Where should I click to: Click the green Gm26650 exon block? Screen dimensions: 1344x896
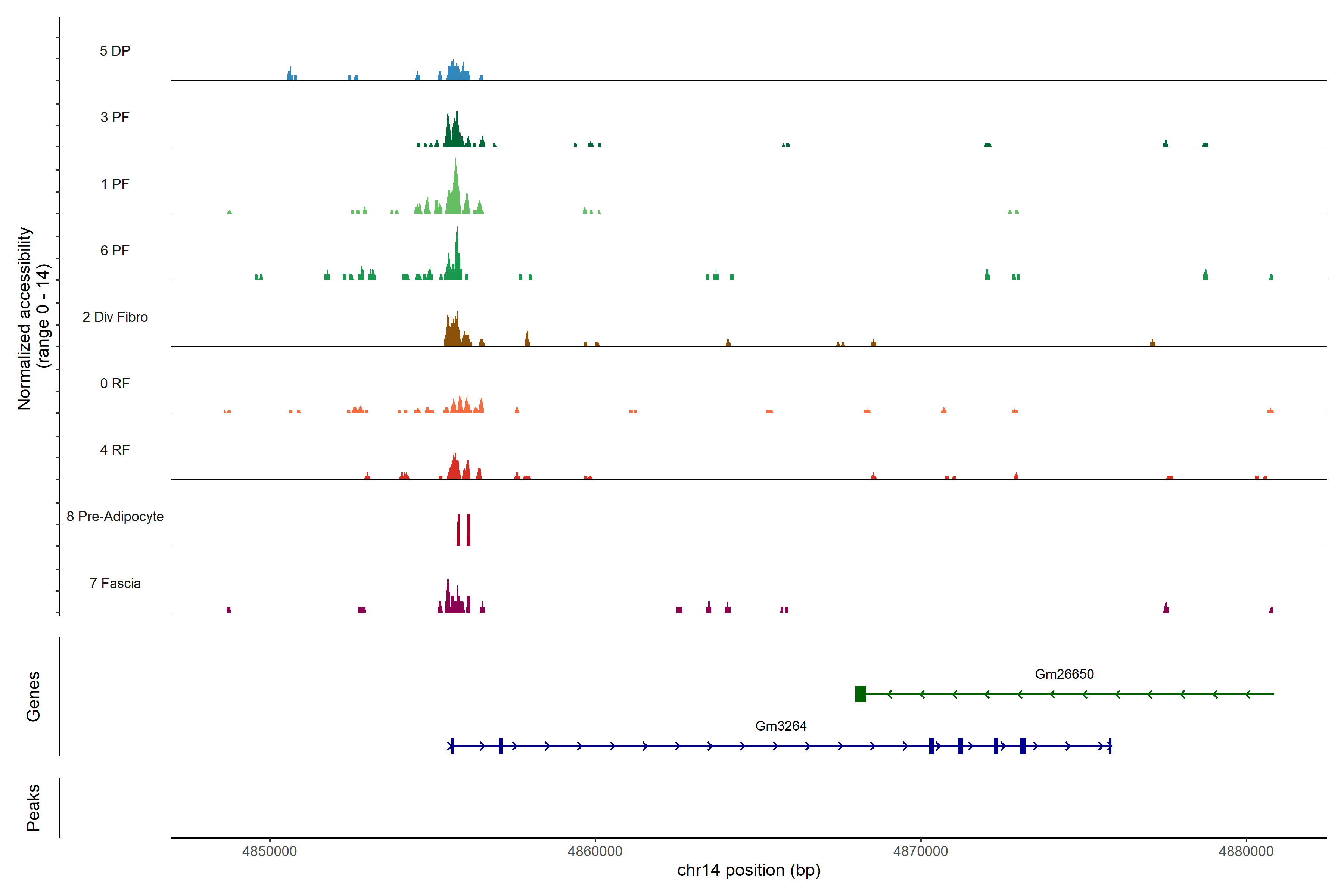click(860, 694)
